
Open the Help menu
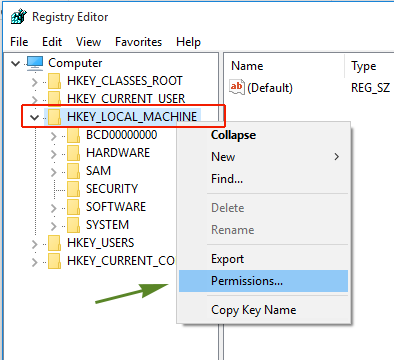pyautogui.click(x=188, y=42)
